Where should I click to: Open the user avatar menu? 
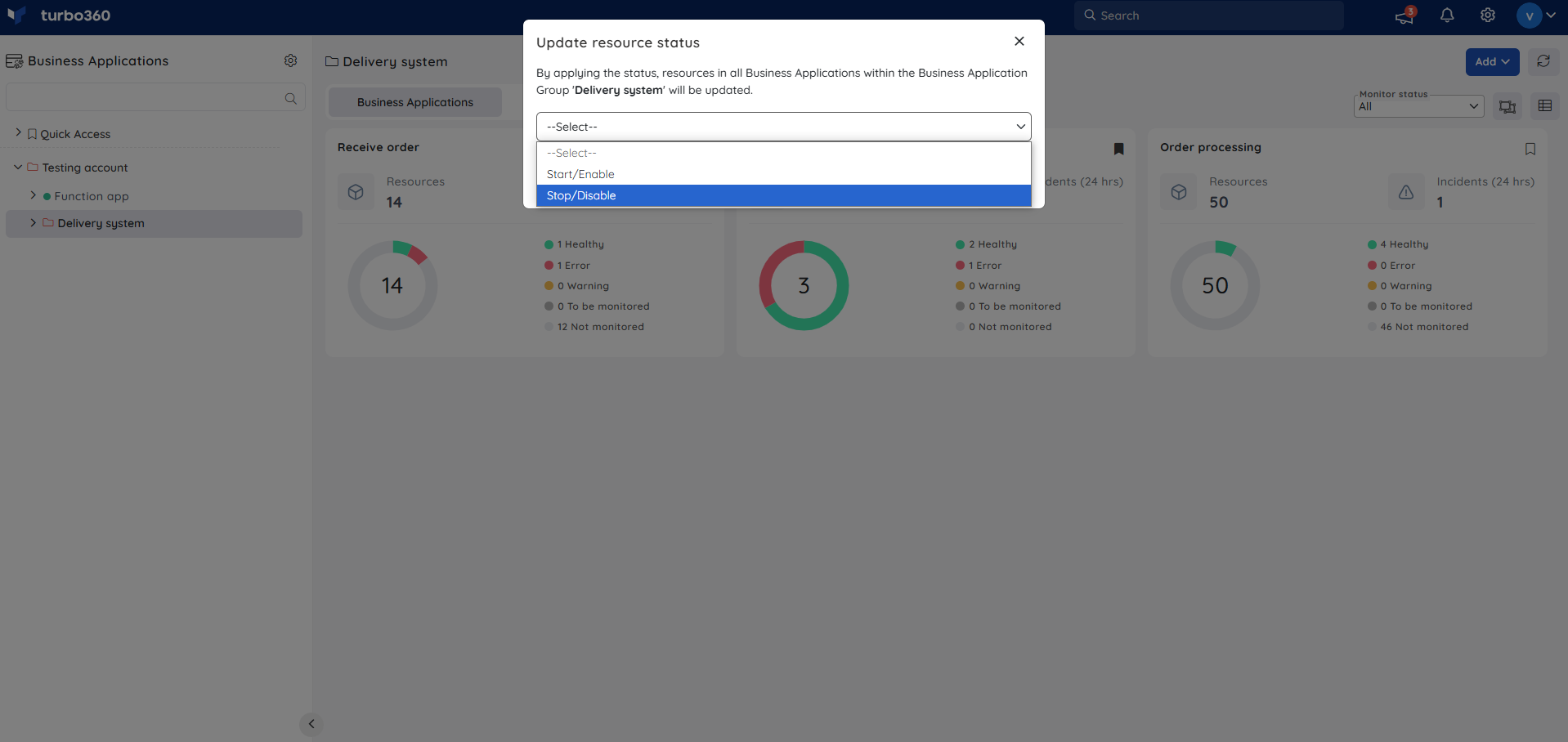(1529, 16)
